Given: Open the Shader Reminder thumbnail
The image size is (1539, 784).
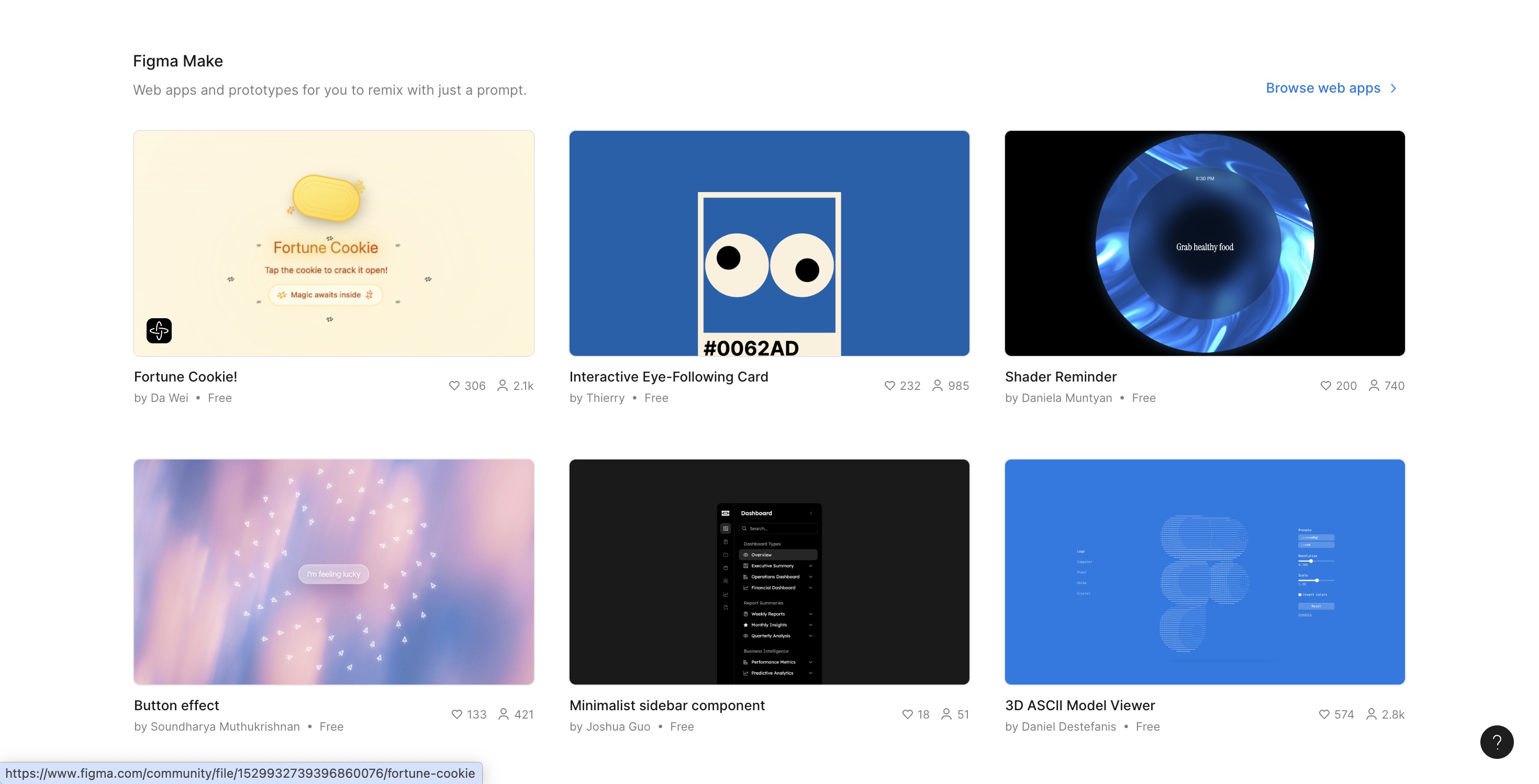Looking at the screenshot, I should pyautogui.click(x=1205, y=243).
